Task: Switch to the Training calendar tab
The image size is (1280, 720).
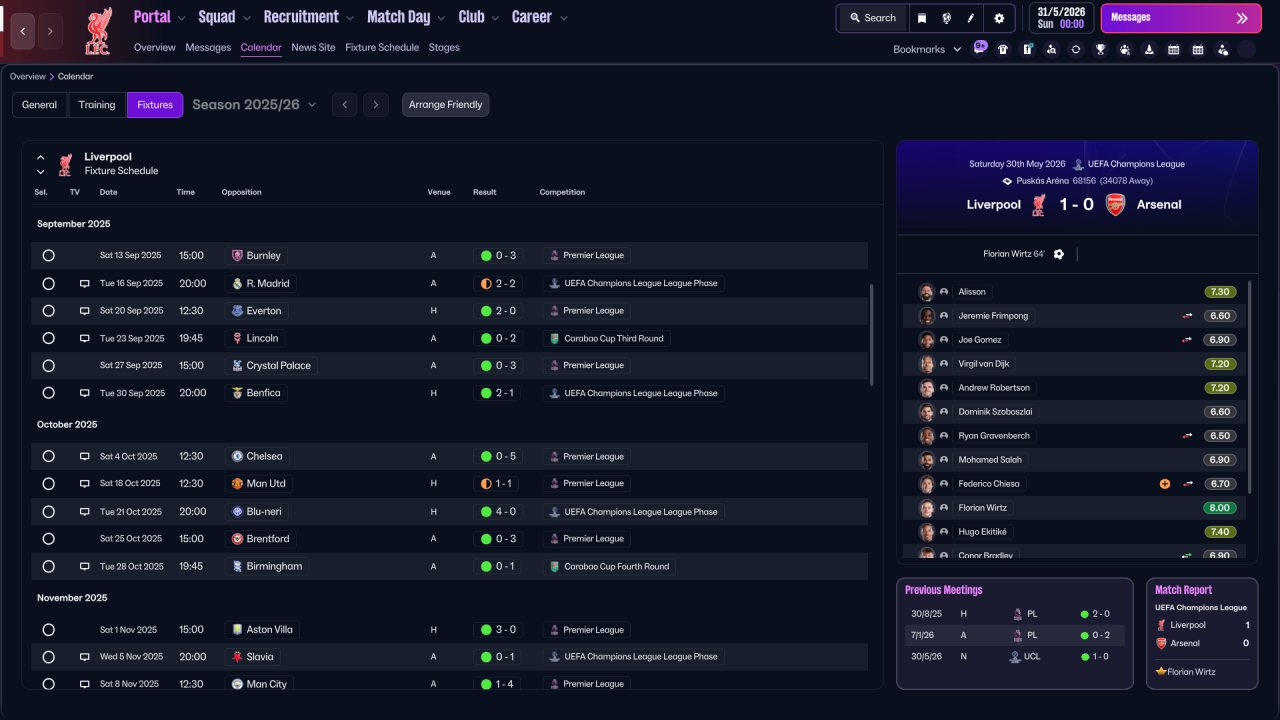Action: [x=97, y=105]
